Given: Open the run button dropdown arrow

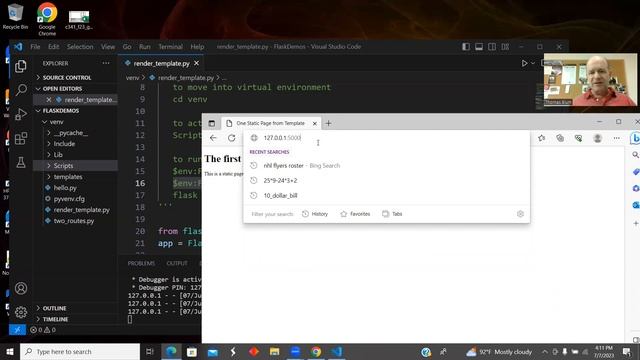Looking at the screenshot, I should (533, 63).
